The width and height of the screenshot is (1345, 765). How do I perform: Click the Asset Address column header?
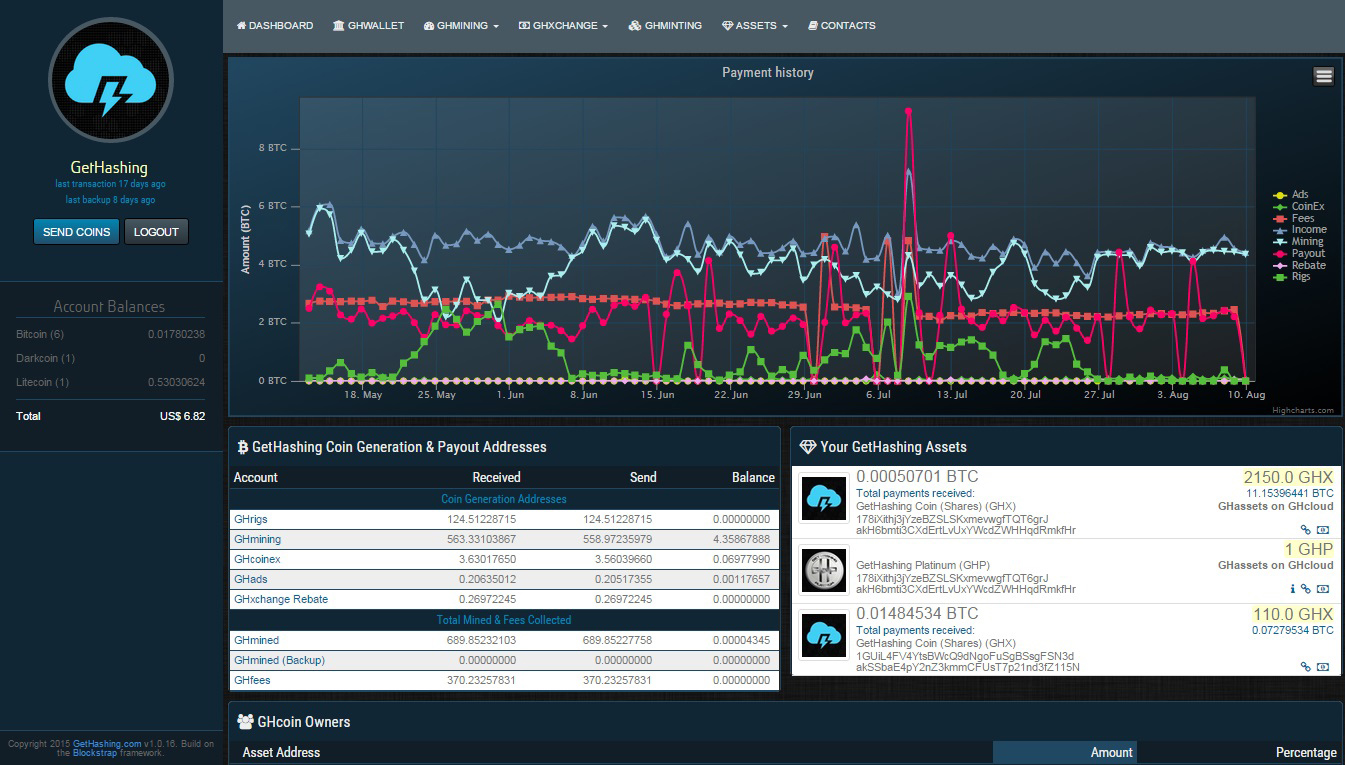(x=282, y=752)
